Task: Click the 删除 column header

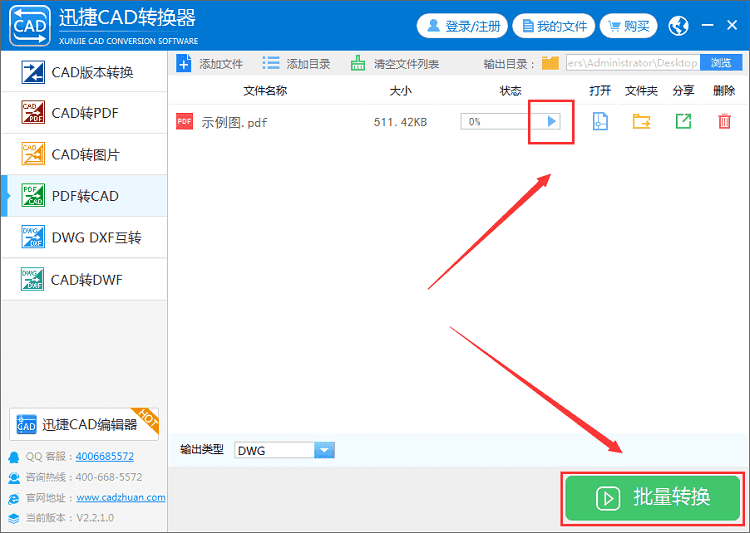Action: 724,91
